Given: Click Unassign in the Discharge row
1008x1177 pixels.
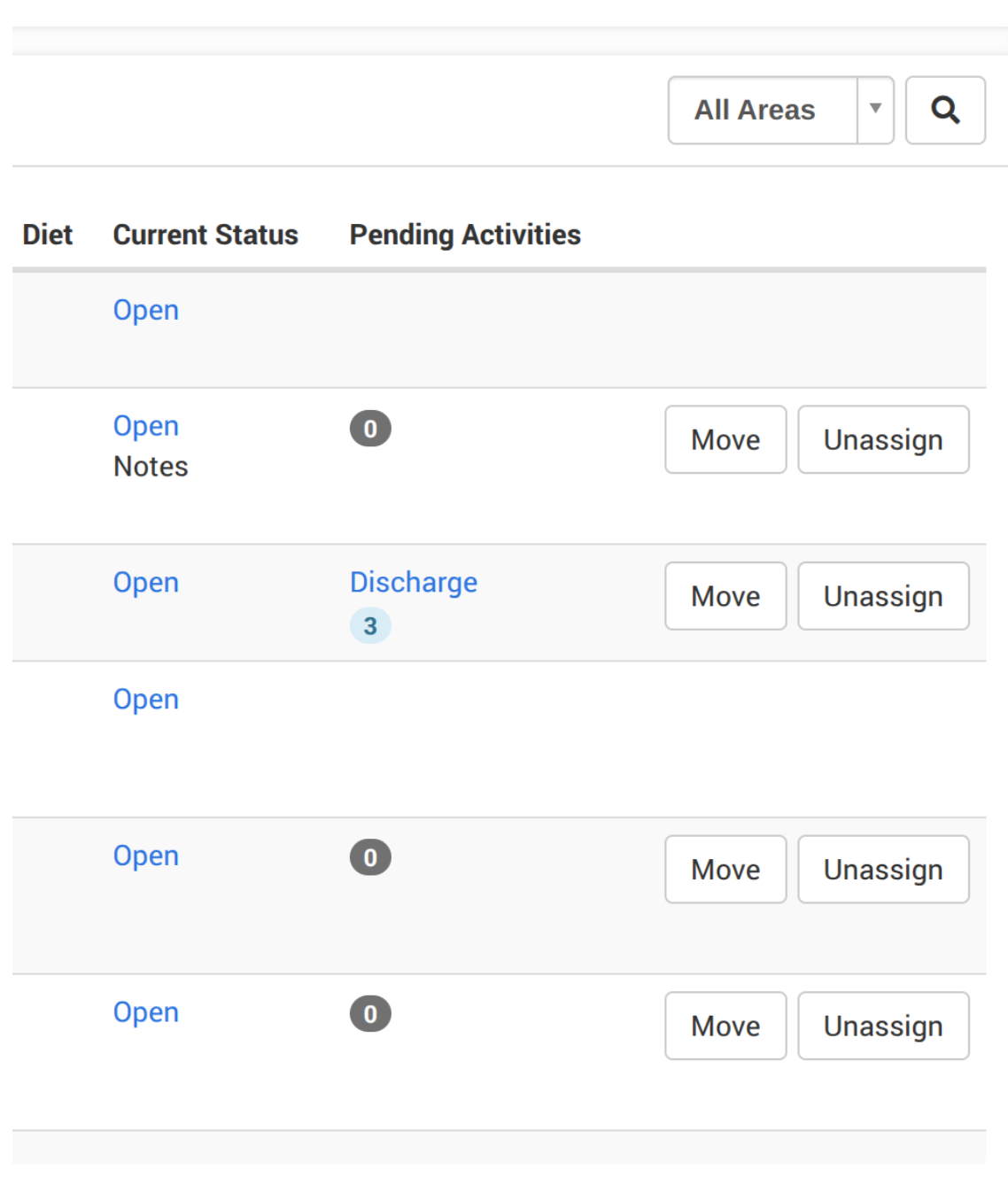Looking at the screenshot, I should 883,596.
